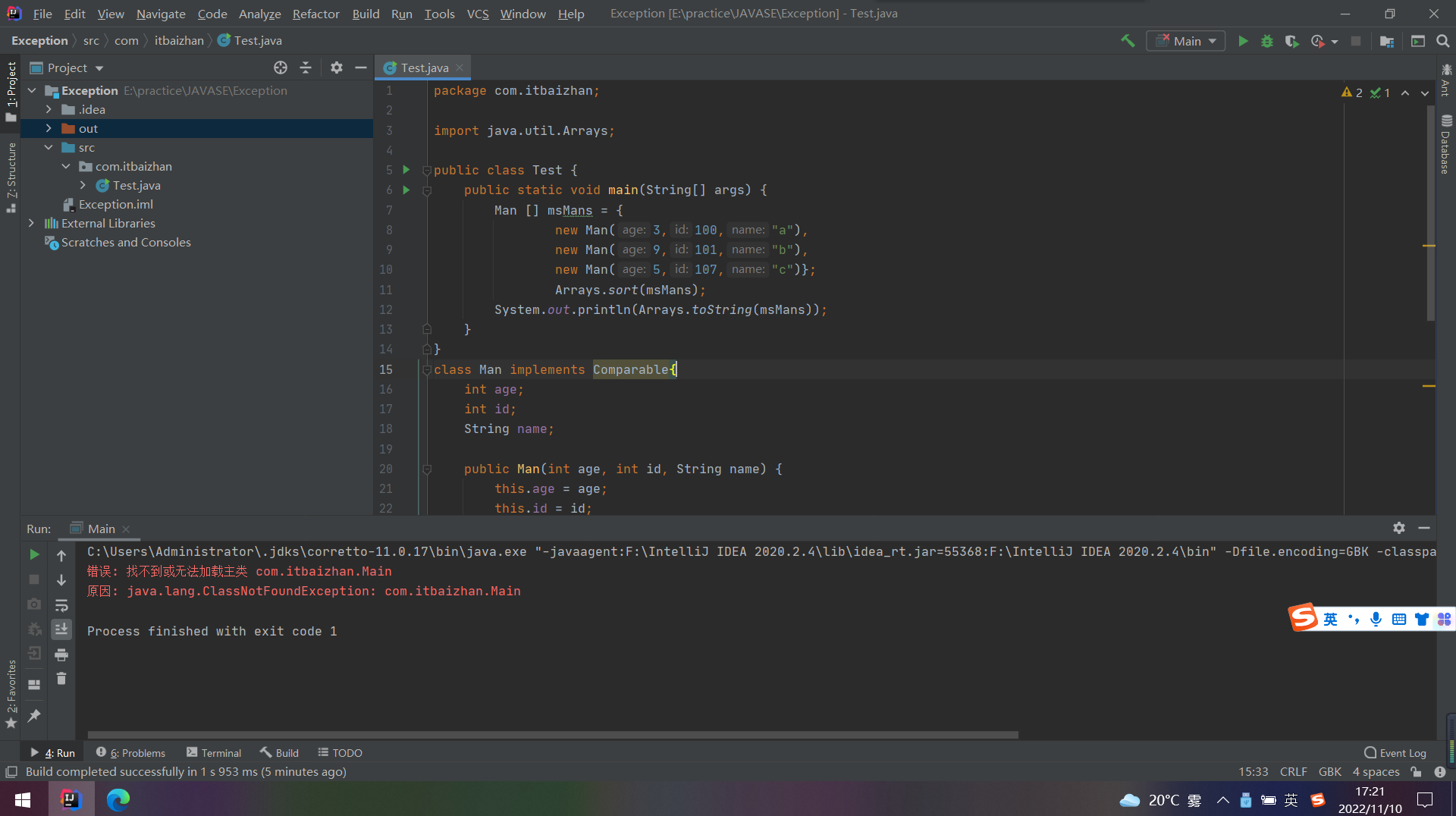
Task: Expand the .idea folder
Action: [x=49, y=109]
